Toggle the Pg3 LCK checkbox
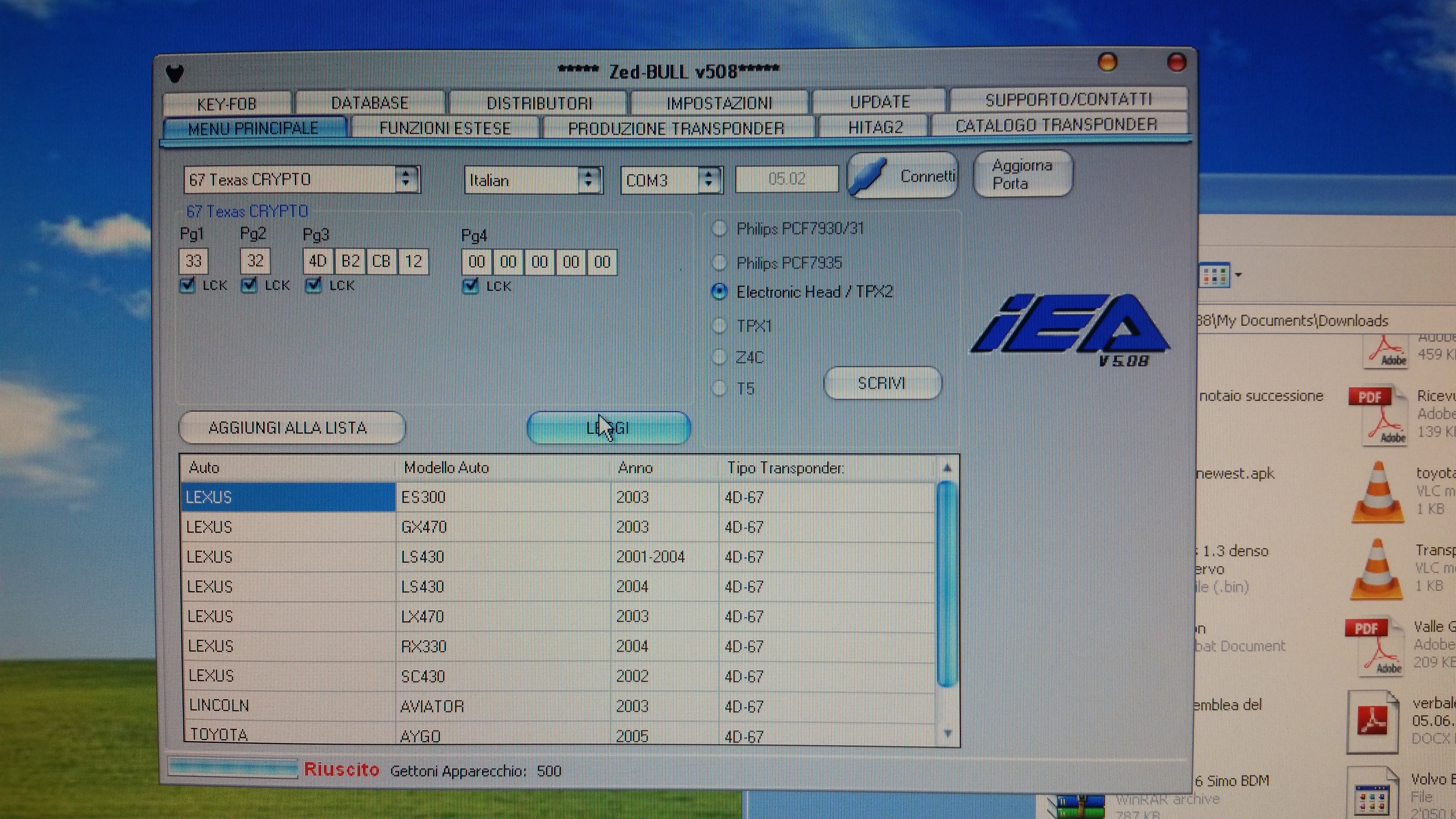The height and width of the screenshot is (819, 1456). [313, 285]
